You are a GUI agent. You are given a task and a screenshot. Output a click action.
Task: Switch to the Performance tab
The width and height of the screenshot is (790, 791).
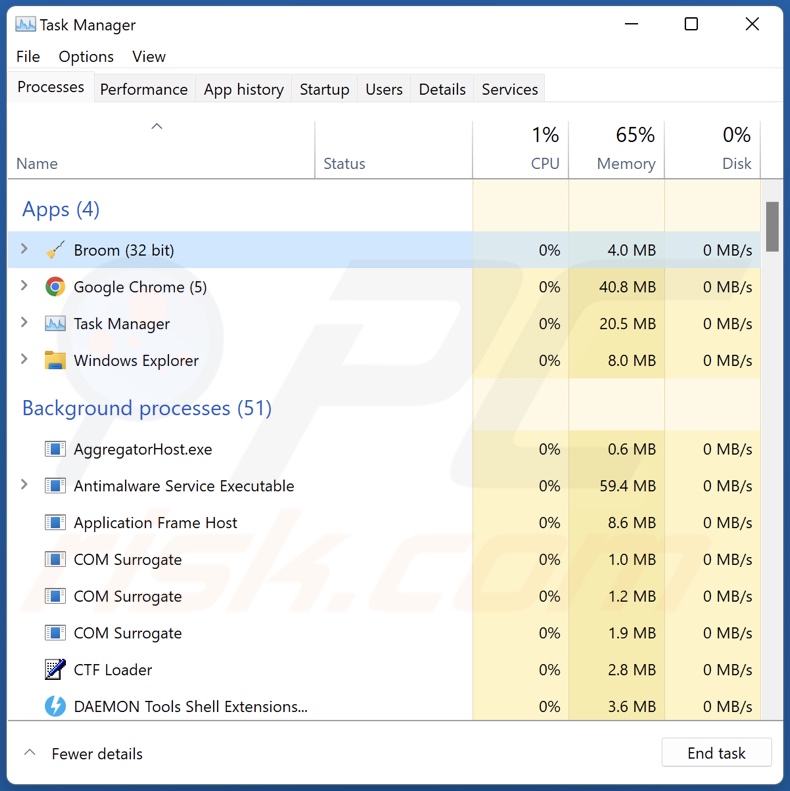[144, 89]
